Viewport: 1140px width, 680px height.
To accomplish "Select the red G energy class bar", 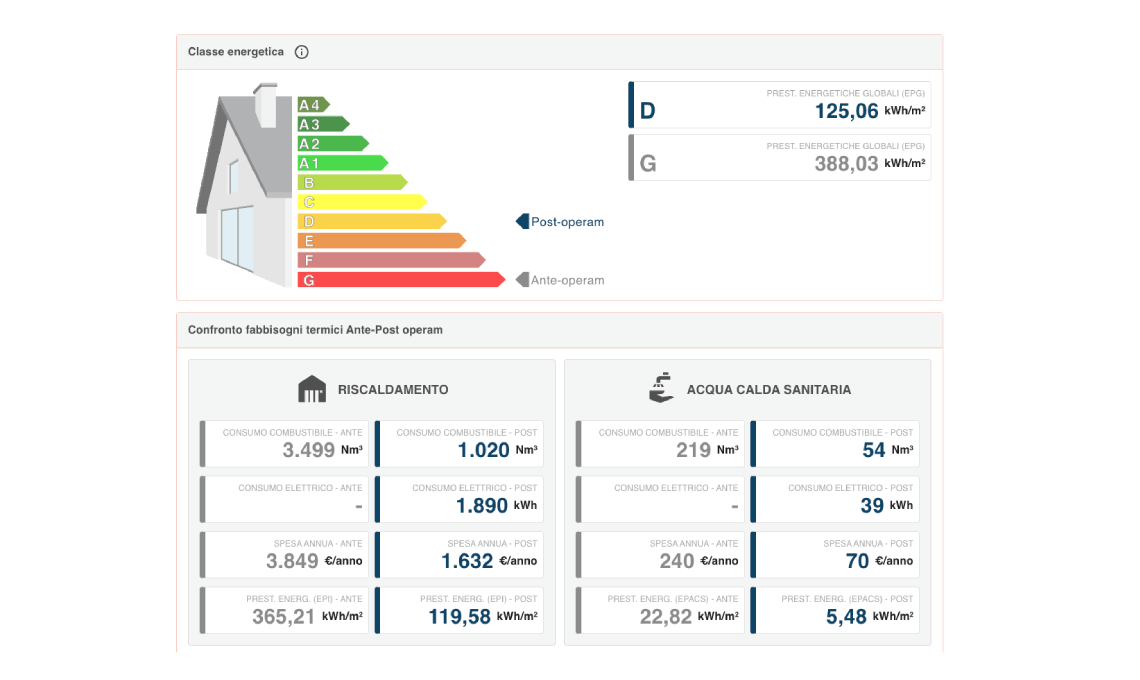I will tap(400, 280).
